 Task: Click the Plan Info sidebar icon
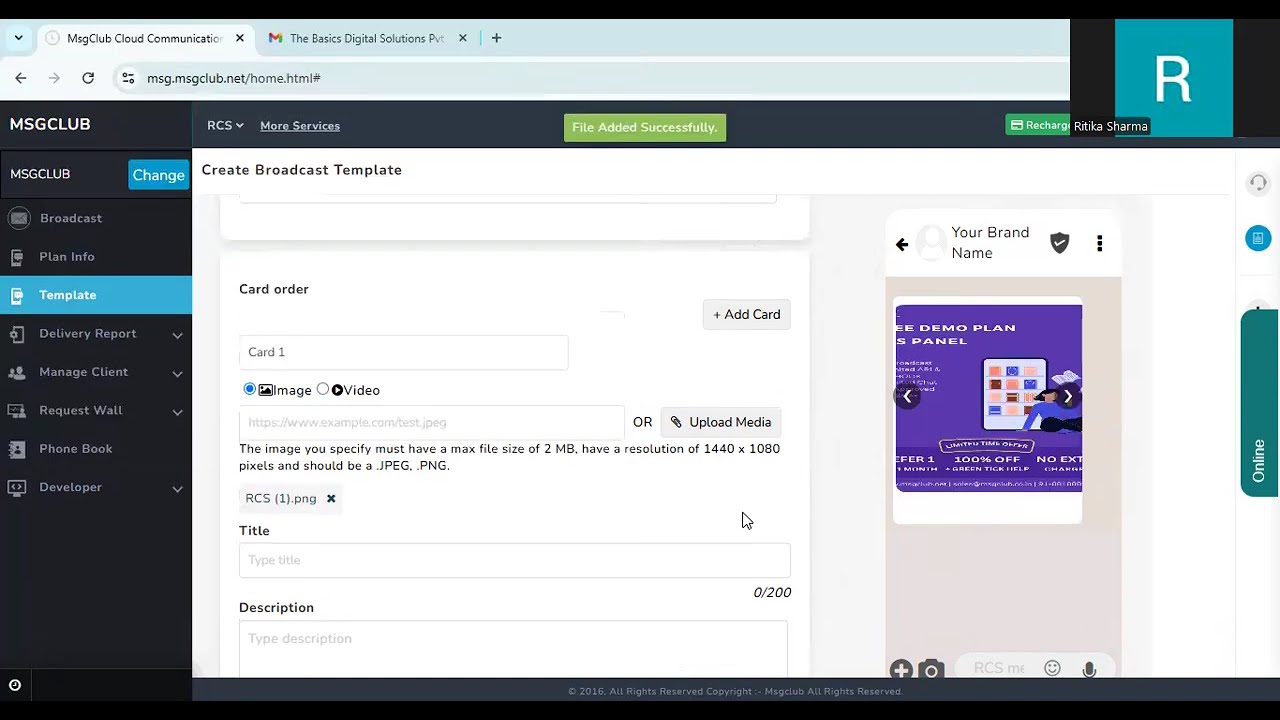(x=17, y=257)
